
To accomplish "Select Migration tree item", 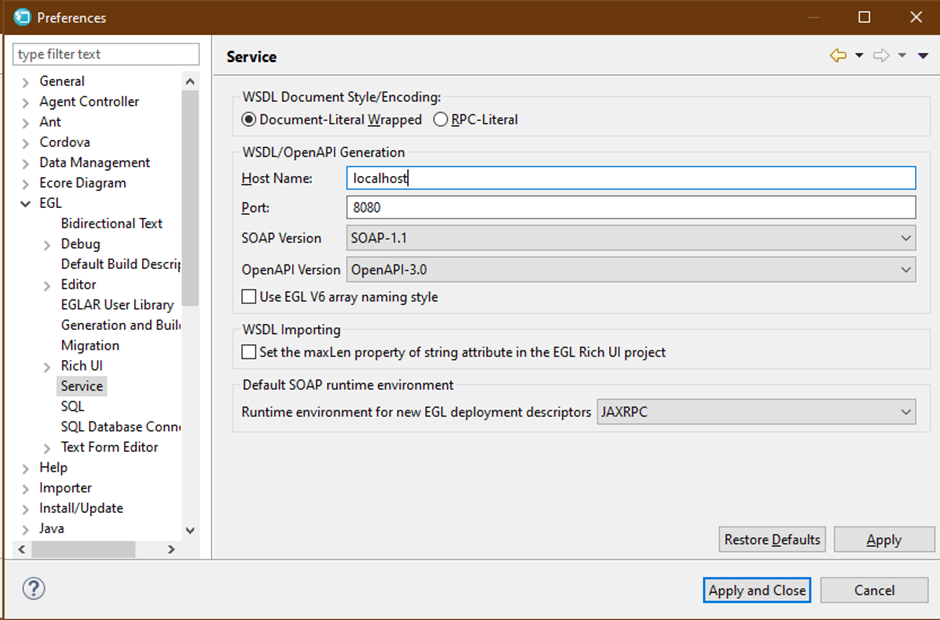I will pos(90,345).
